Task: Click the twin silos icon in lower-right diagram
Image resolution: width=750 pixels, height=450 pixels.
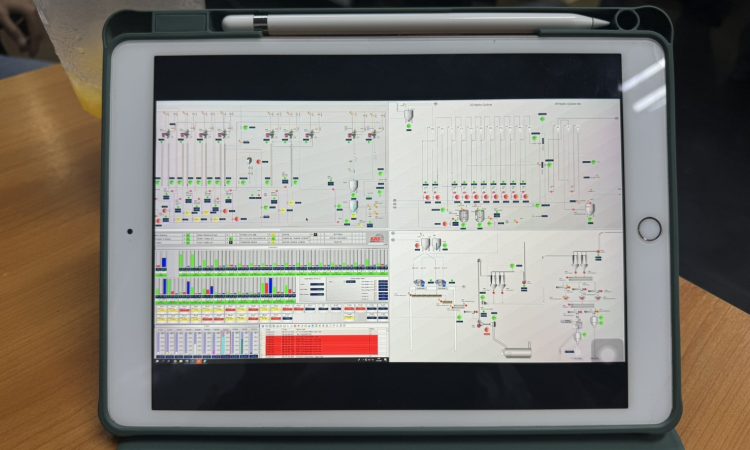Action: pos(431,244)
